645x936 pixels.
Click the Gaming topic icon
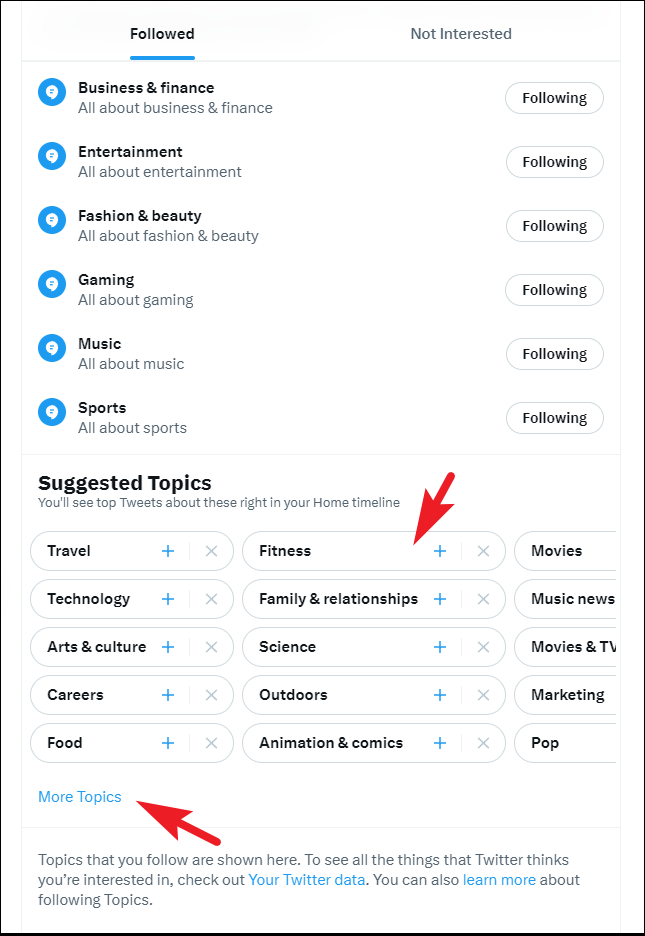point(52,284)
